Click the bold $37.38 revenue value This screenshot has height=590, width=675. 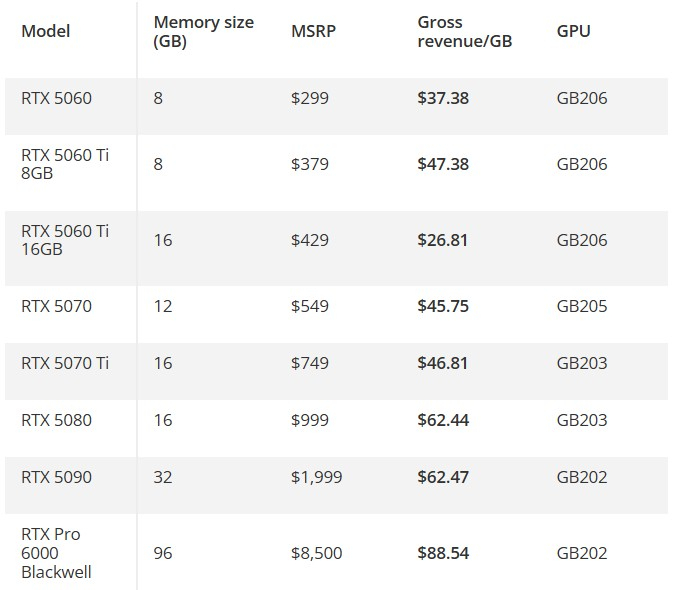(443, 98)
